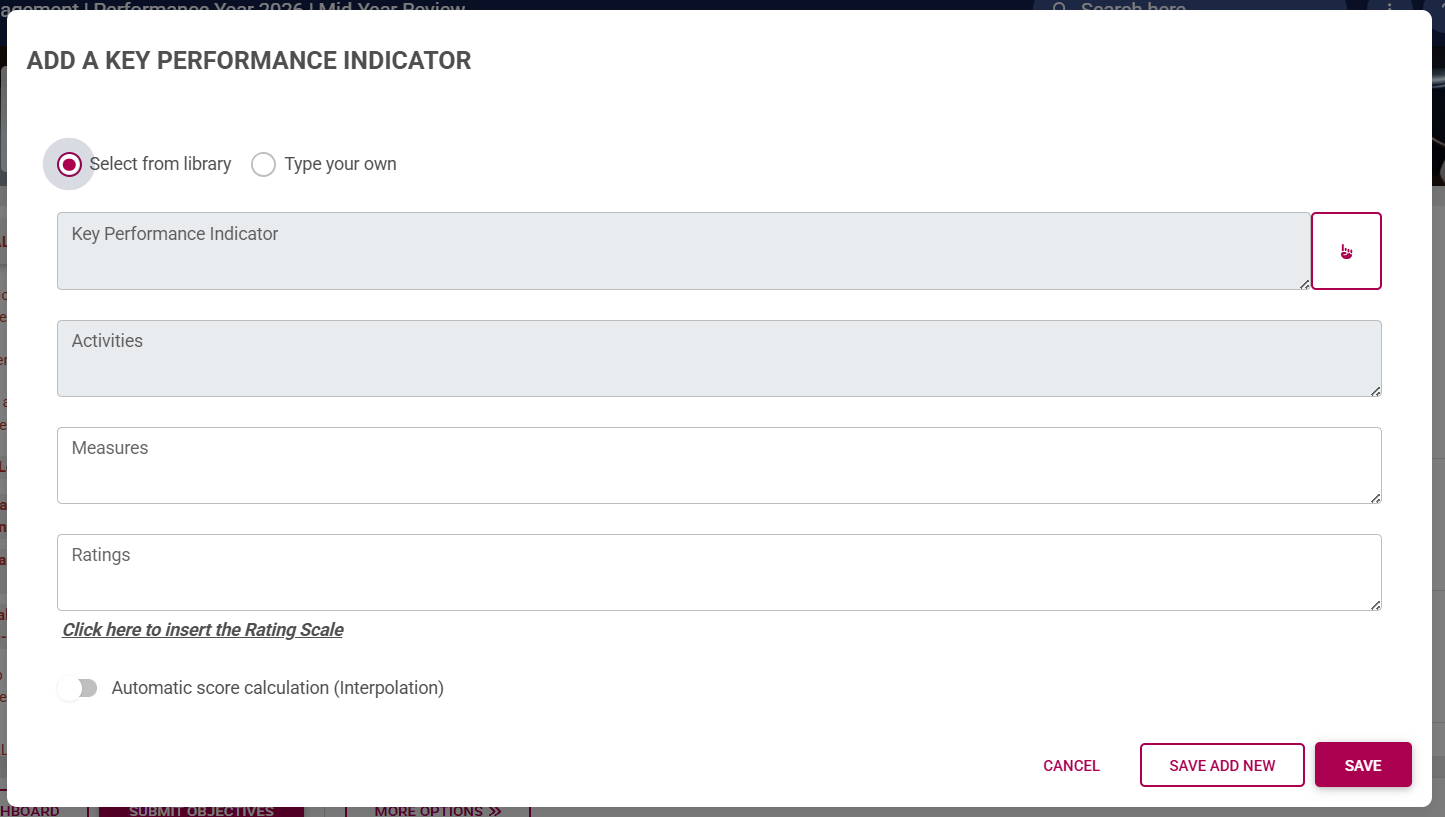The image size is (1445, 817).
Task: Select the Select from library radio button
Action: tap(68, 164)
